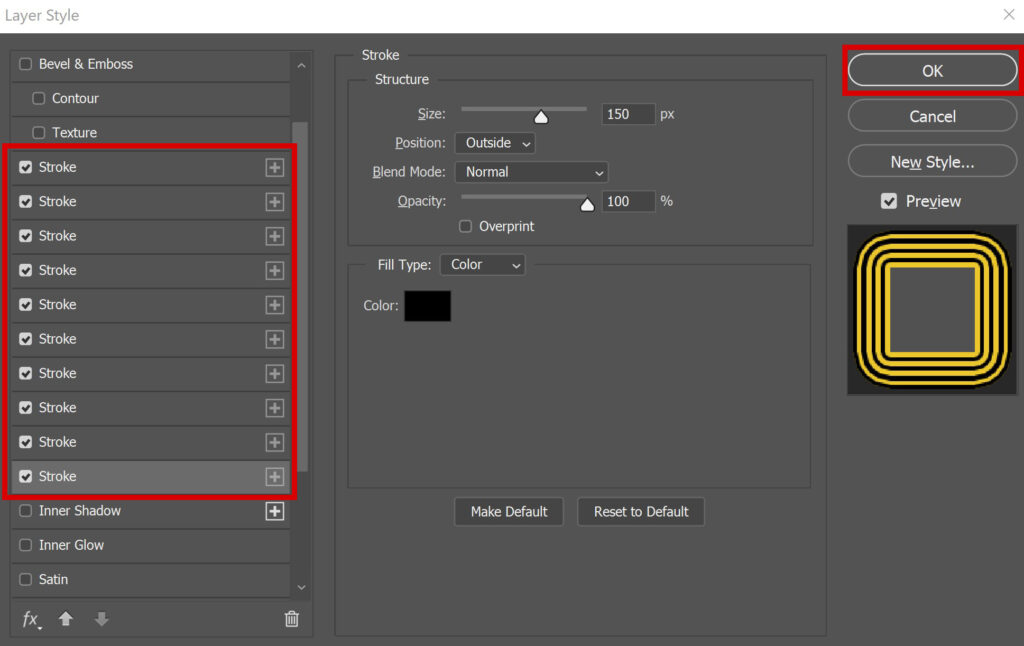Click the Structure section label
The height and width of the screenshot is (646, 1024).
(x=402, y=79)
